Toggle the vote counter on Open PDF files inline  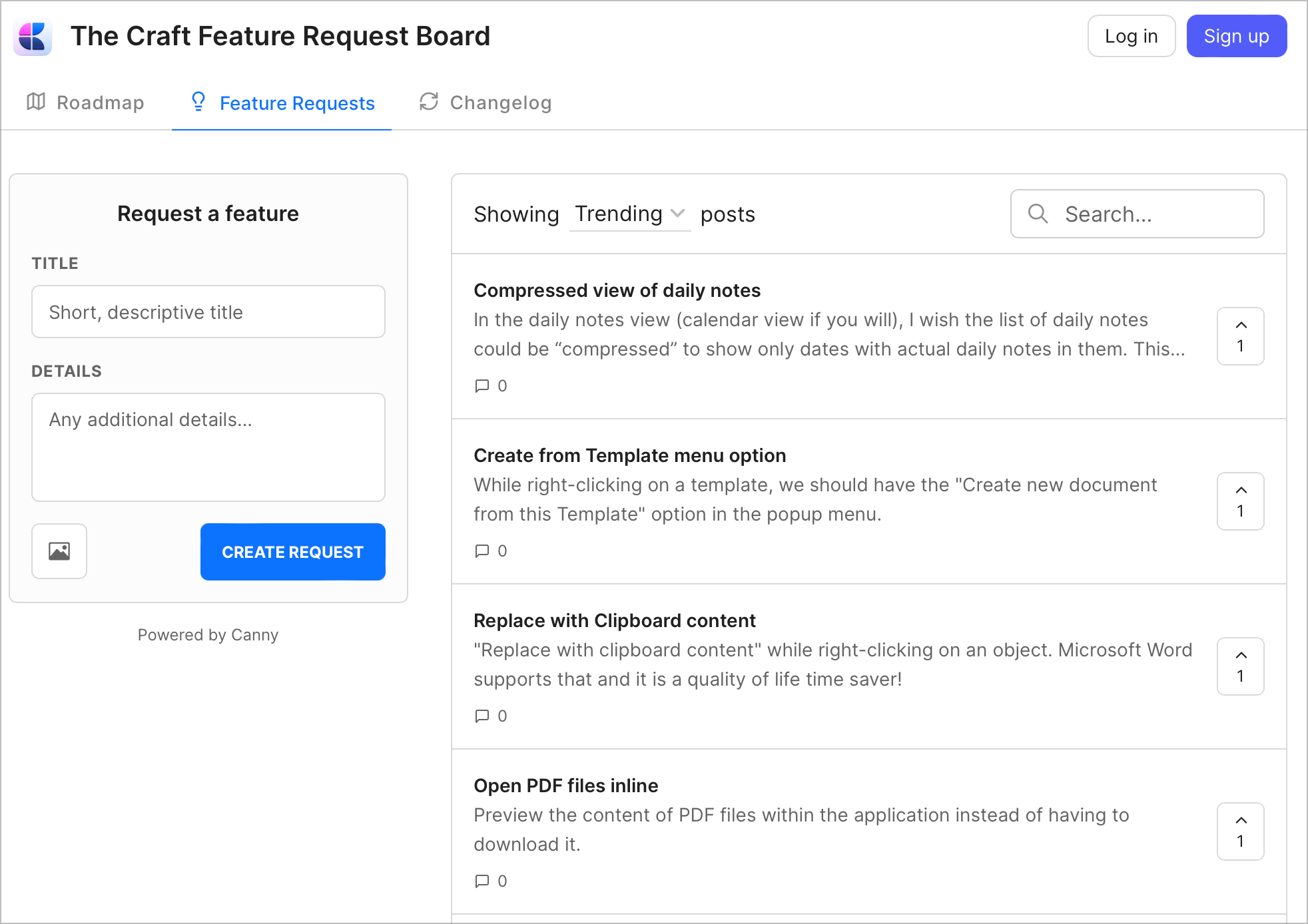(x=1240, y=831)
